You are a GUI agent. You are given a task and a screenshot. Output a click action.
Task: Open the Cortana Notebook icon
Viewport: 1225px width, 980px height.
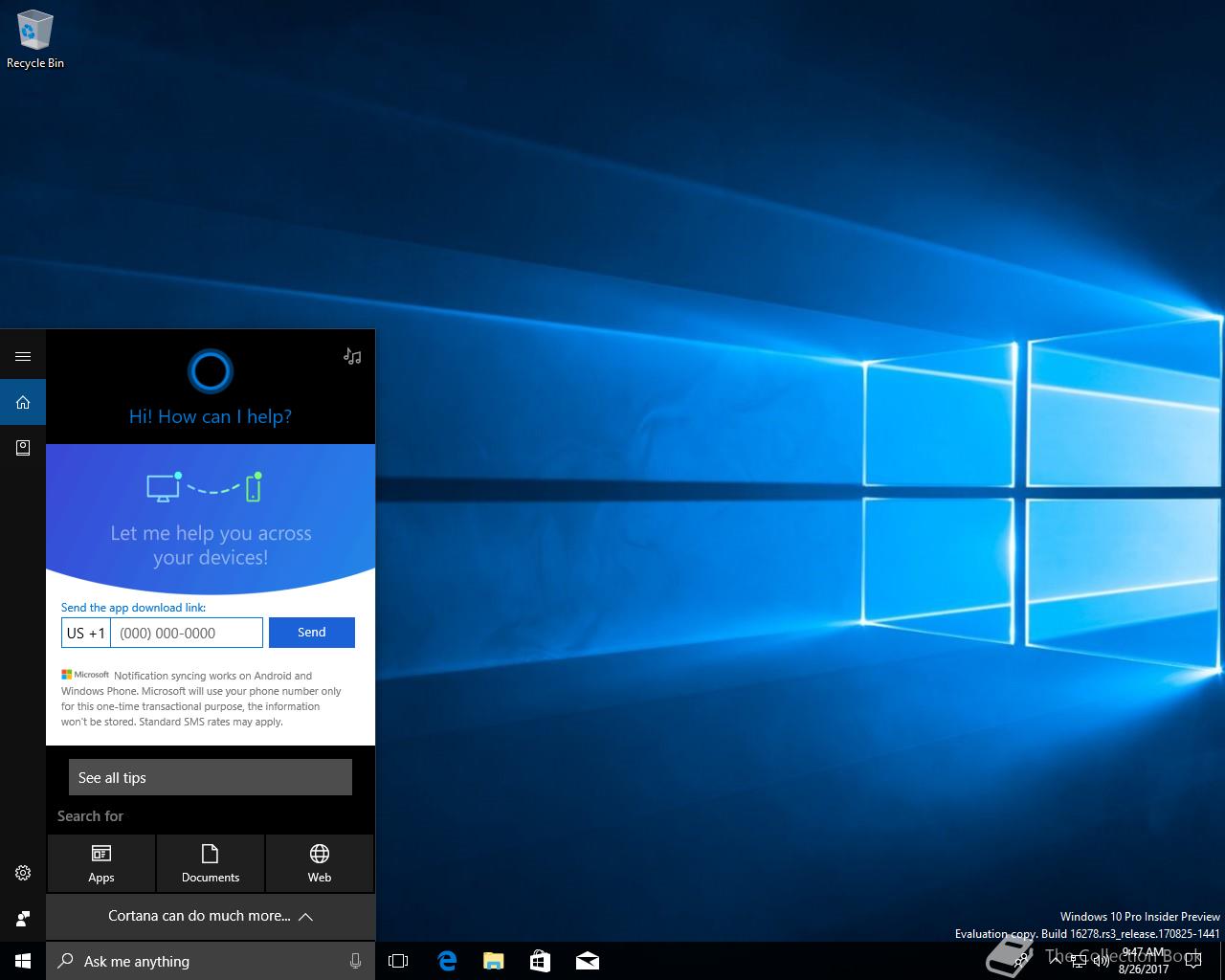coord(23,447)
